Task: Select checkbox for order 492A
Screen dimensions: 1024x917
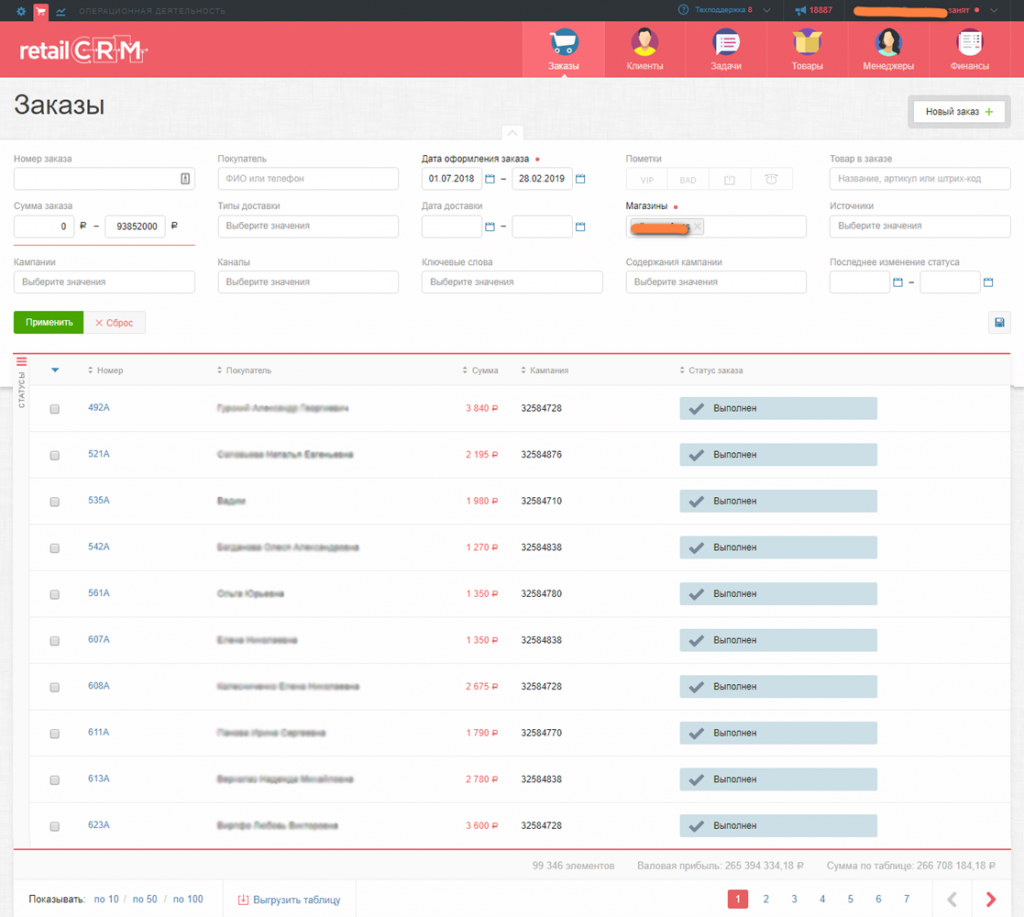Action: point(55,409)
